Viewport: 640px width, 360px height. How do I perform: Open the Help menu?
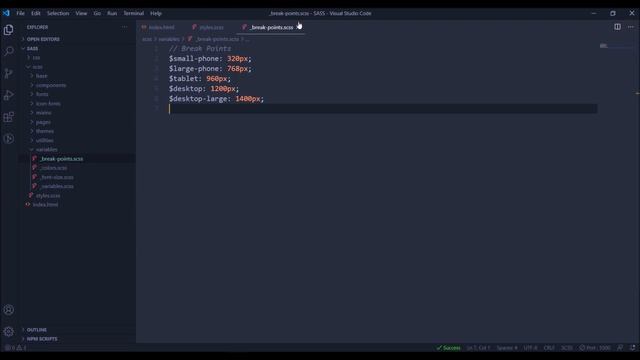156,13
